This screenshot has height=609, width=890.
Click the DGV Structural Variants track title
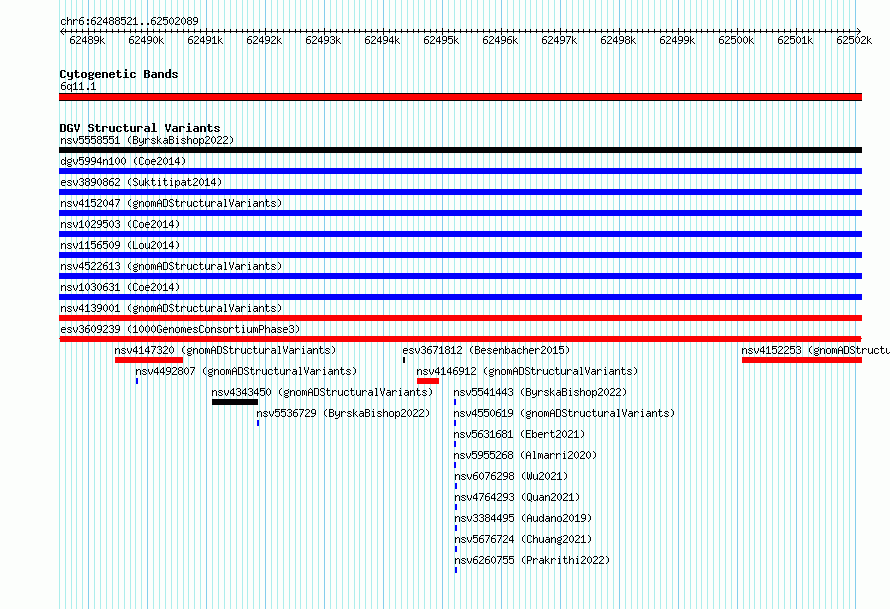[x=140, y=128]
